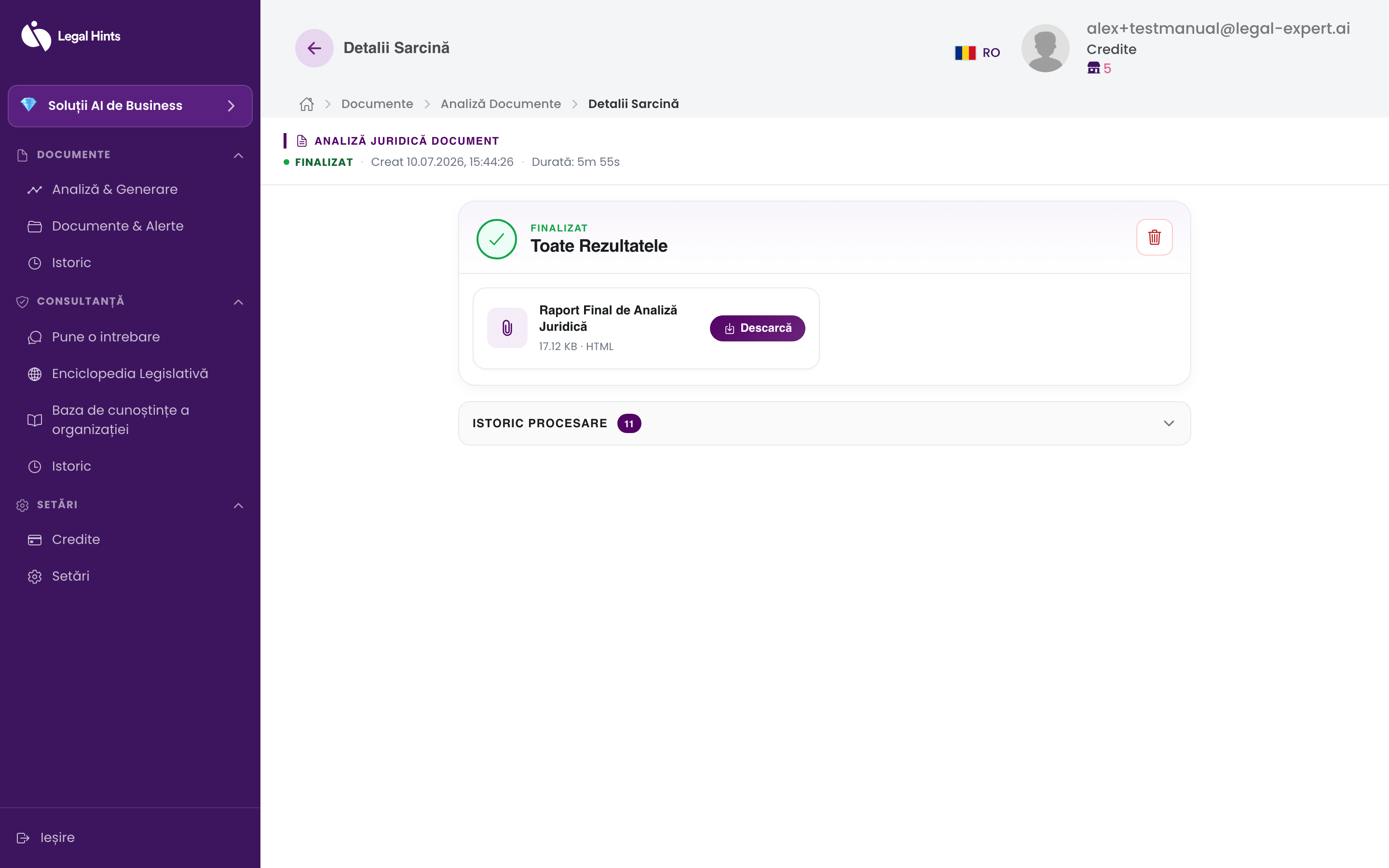1389x868 pixels.
Task: Click the Detalii Sarcină breadcrumb text
Action: (x=634, y=104)
